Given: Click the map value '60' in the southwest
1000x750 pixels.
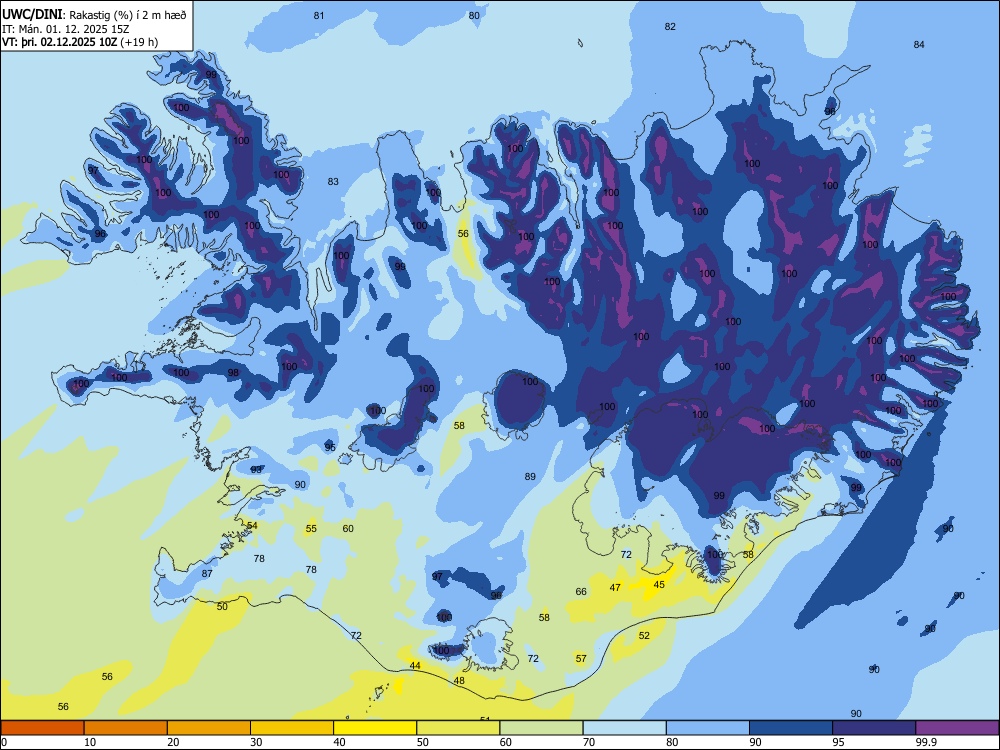Looking at the screenshot, I should [348, 528].
